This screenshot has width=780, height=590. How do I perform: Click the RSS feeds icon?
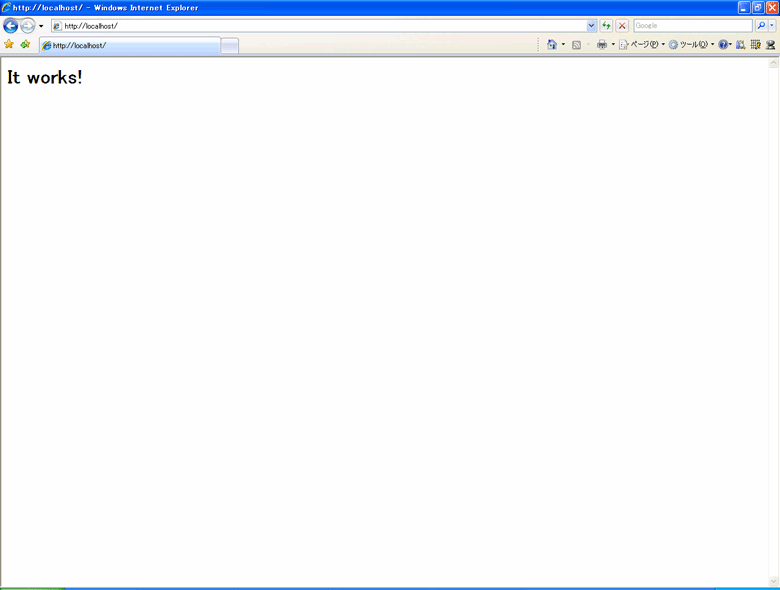click(x=576, y=45)
